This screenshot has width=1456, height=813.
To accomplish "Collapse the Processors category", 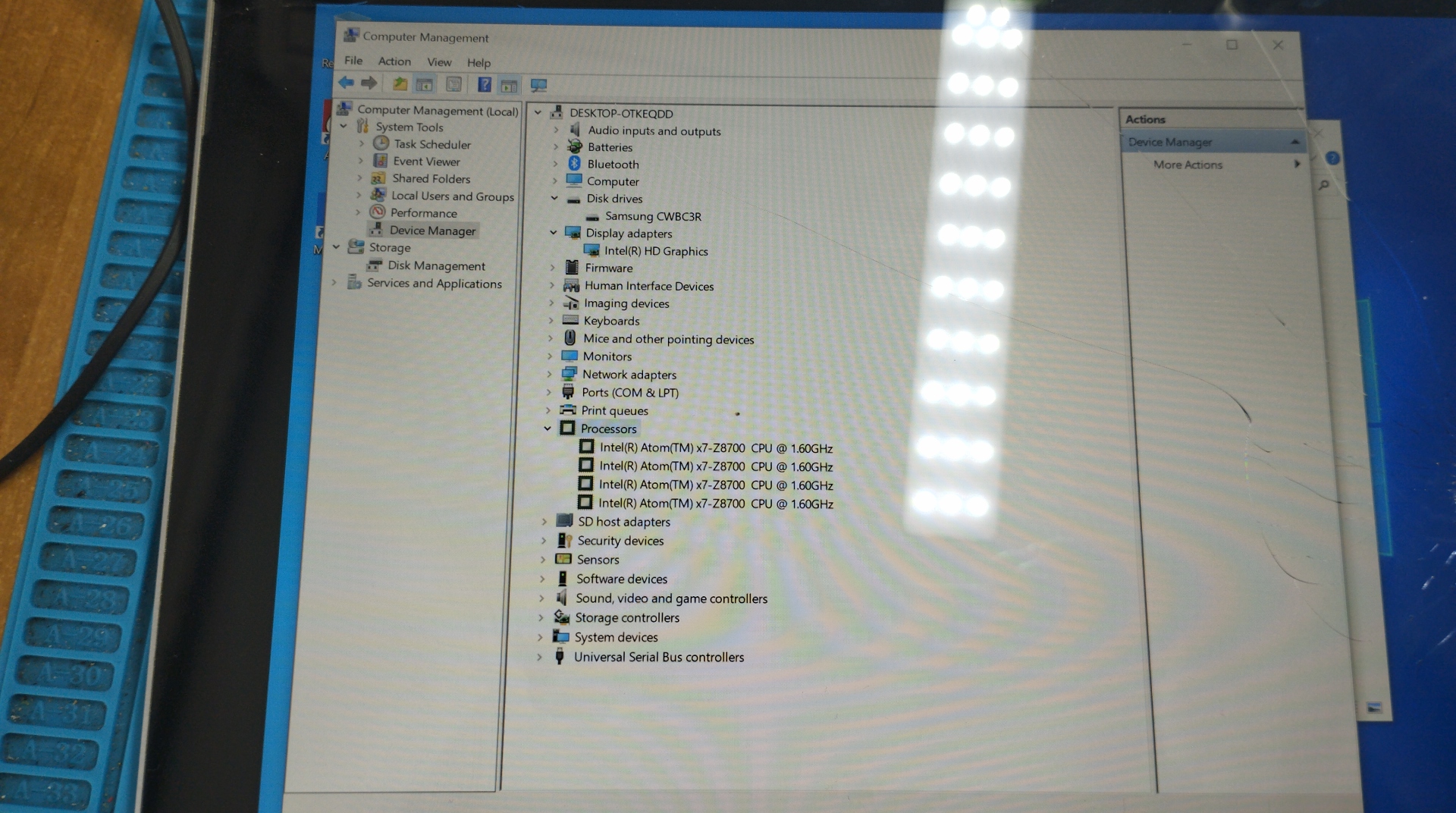I will pos(548,428).
